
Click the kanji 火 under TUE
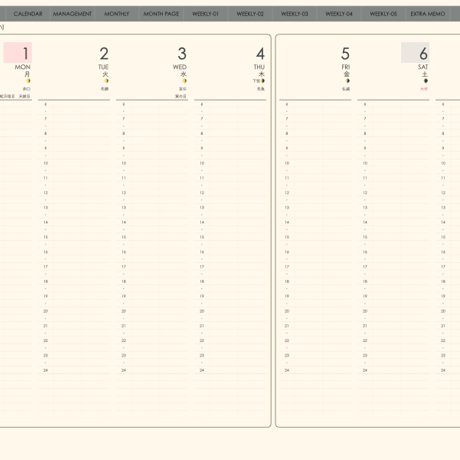coord(105,74)
